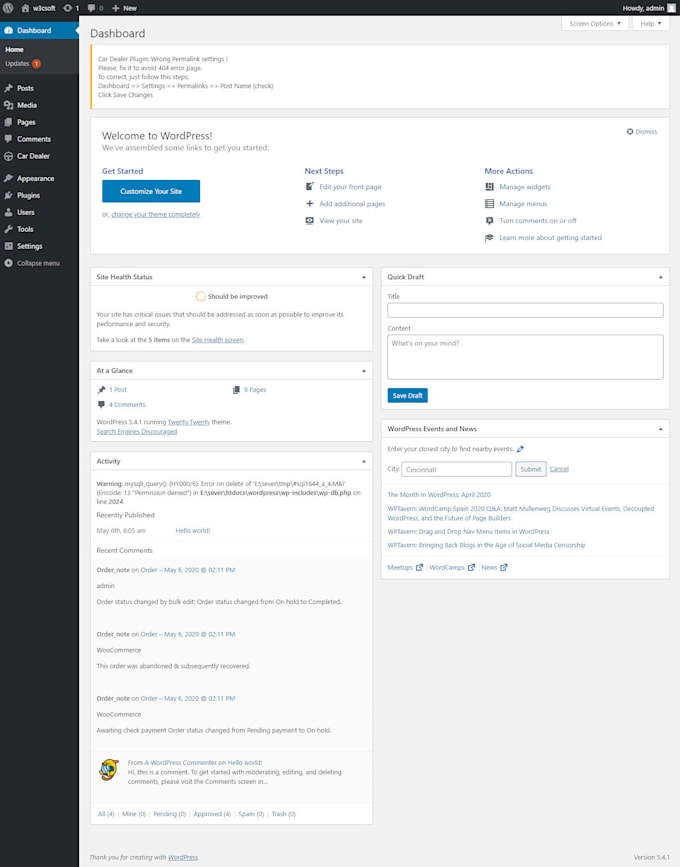The height and width of the screenshot is (867, 680).
Task: Open the Posts menu label
Action: (25, 88)
